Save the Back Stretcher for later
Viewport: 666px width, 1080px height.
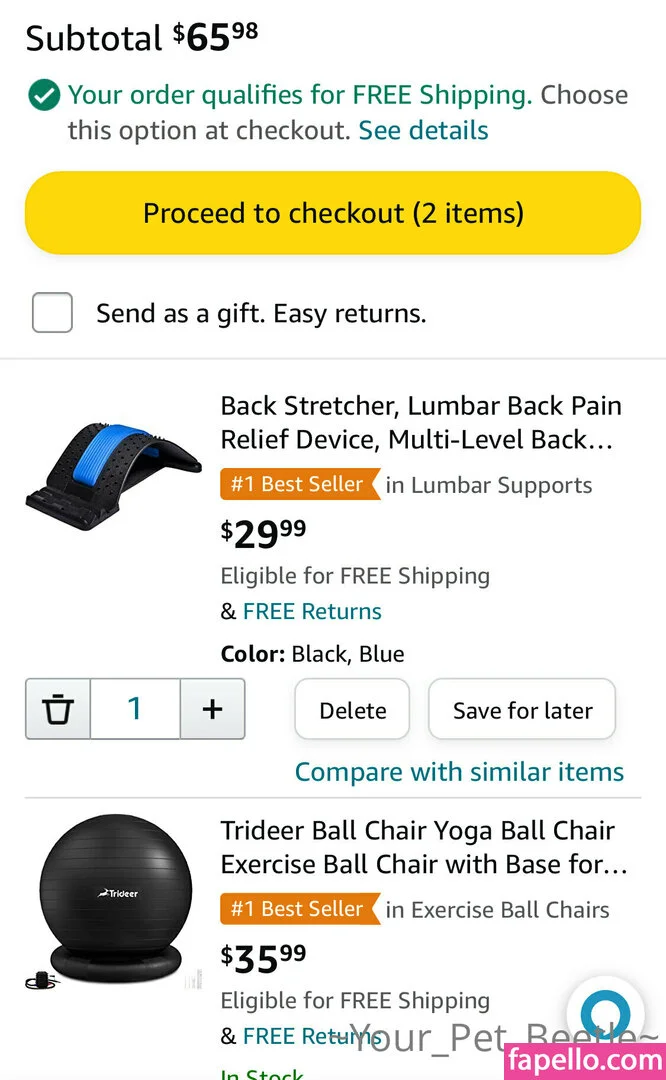tap(522, 710)
